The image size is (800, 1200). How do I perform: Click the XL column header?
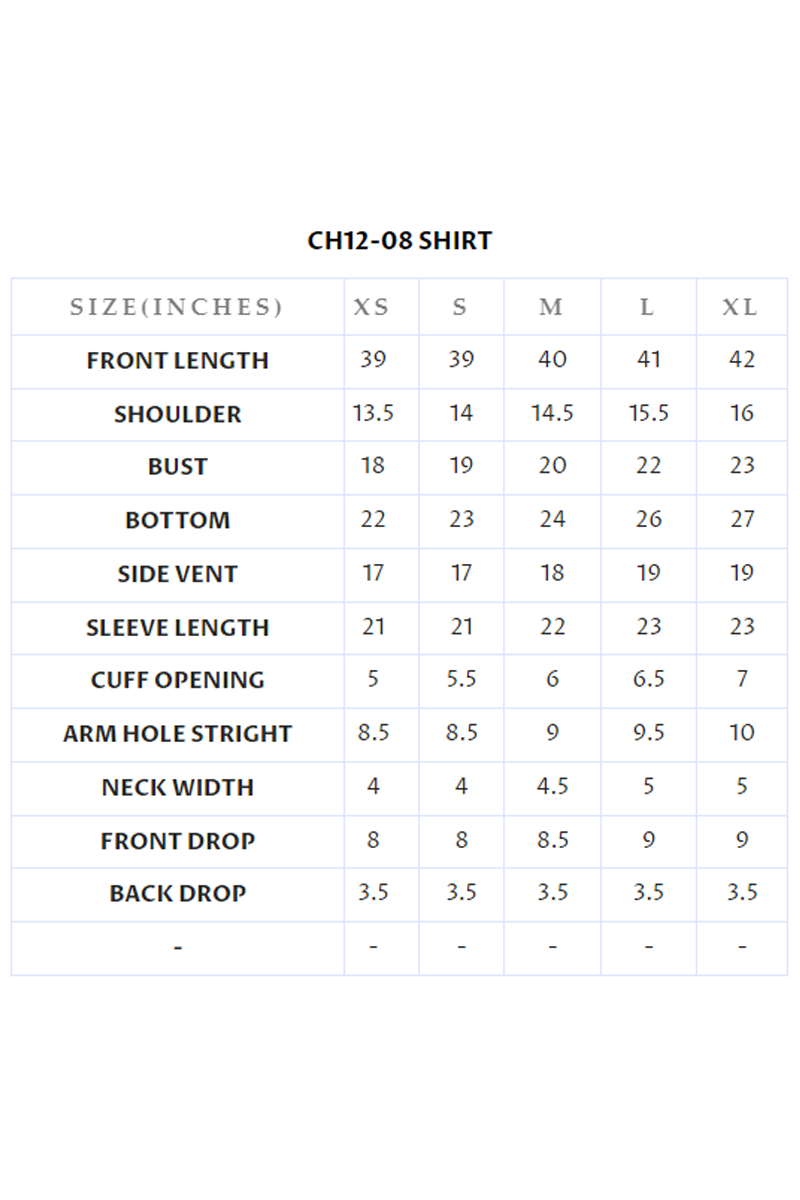(x=741, y=307)
